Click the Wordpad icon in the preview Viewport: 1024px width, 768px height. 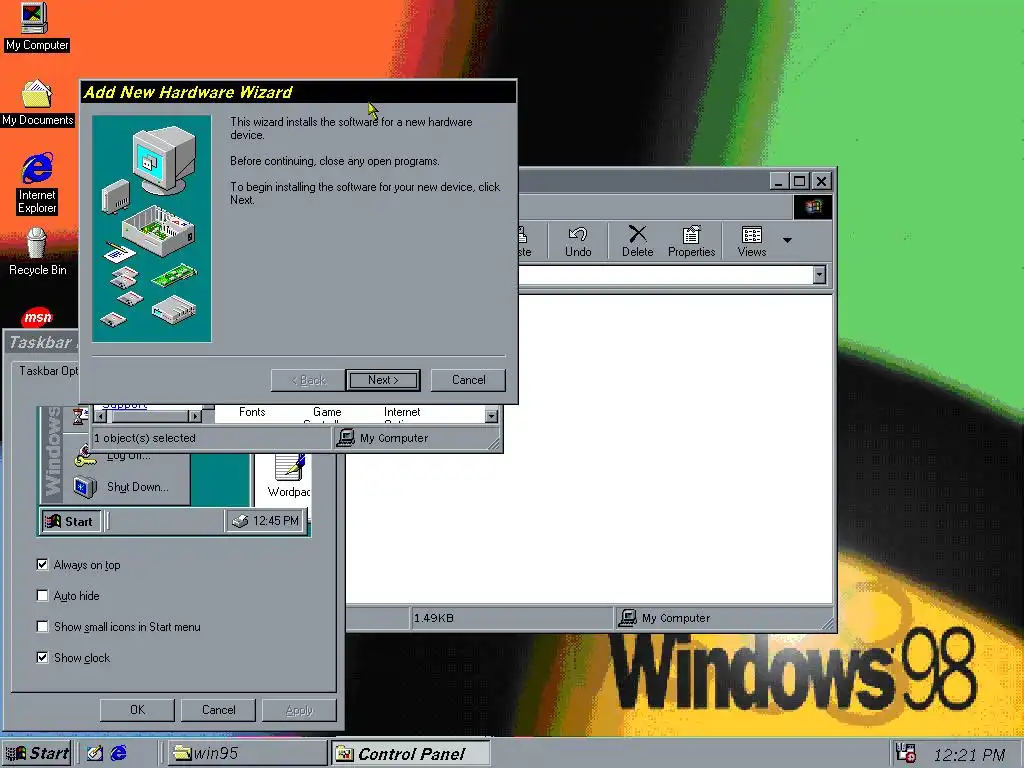pos(289,477)
